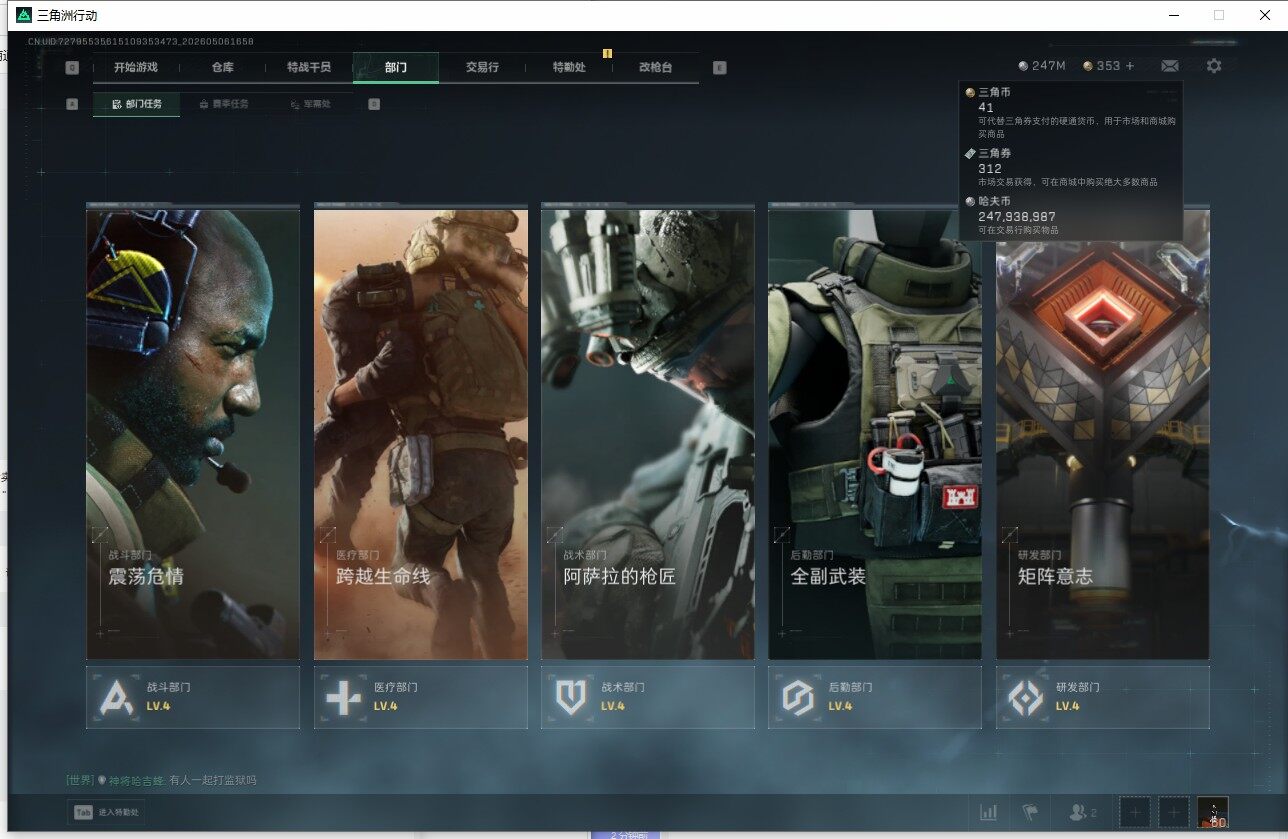Open the 特勤处 tab

[569, 67]
